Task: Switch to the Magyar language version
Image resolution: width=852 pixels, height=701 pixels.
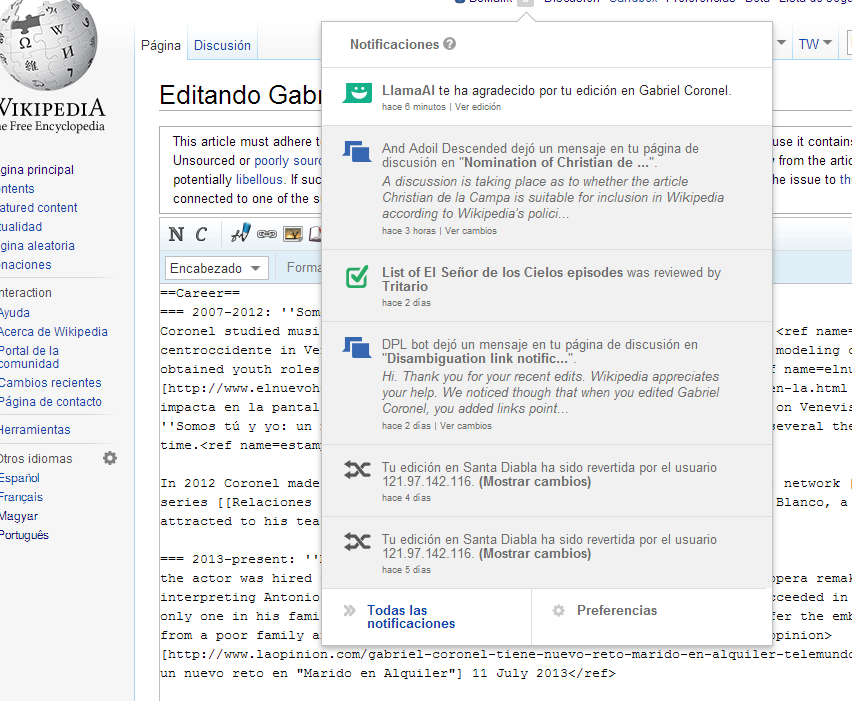Action: pos(19,516)
